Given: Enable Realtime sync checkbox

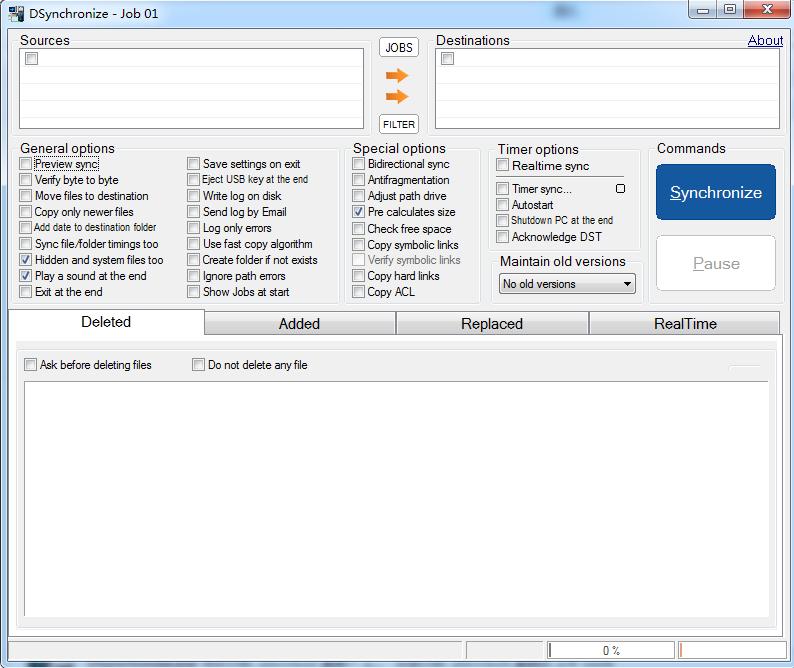Looking at the screenshot, I should pos(503,166).
